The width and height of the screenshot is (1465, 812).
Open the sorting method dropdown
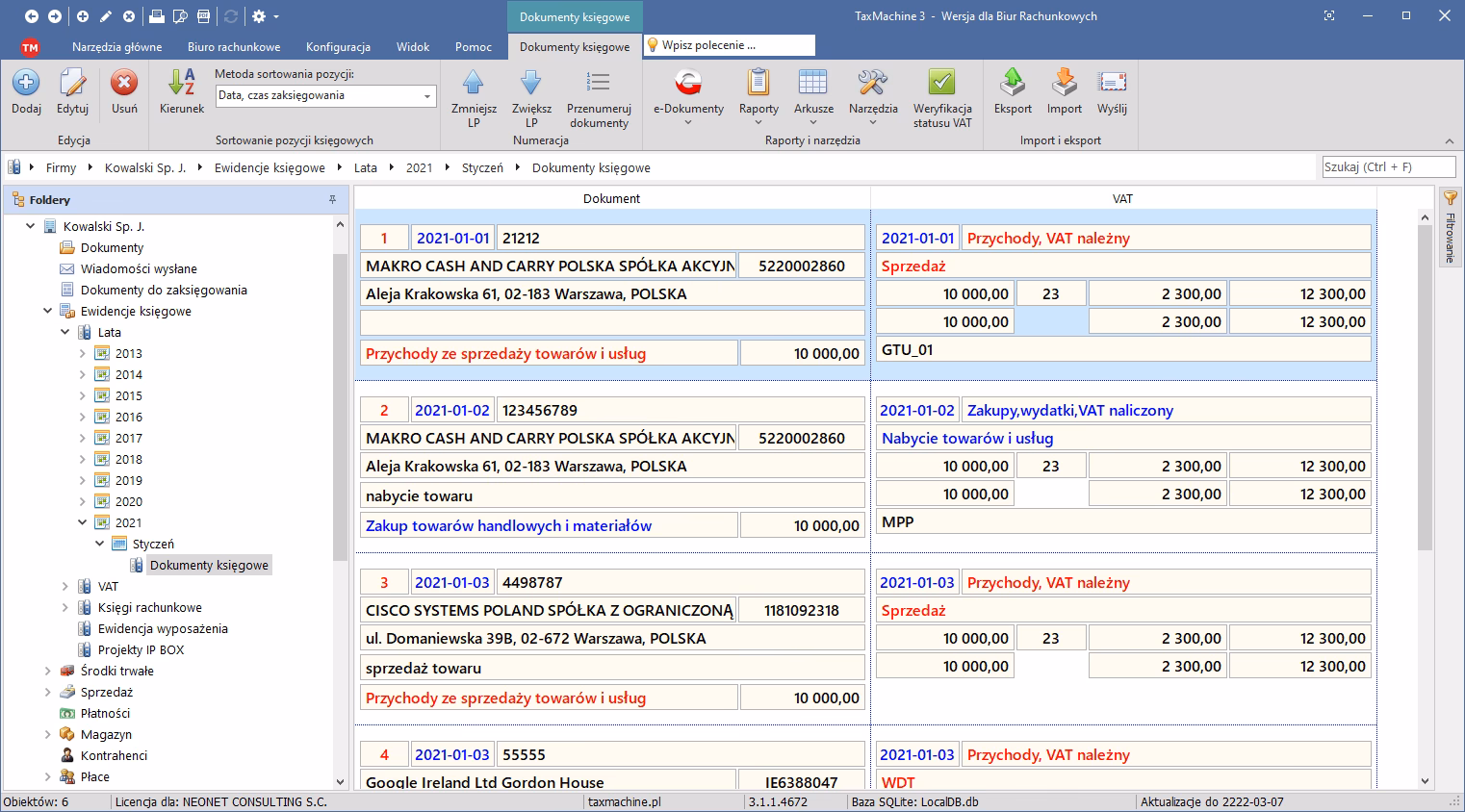pyautogui.click(x=427, y=96)
